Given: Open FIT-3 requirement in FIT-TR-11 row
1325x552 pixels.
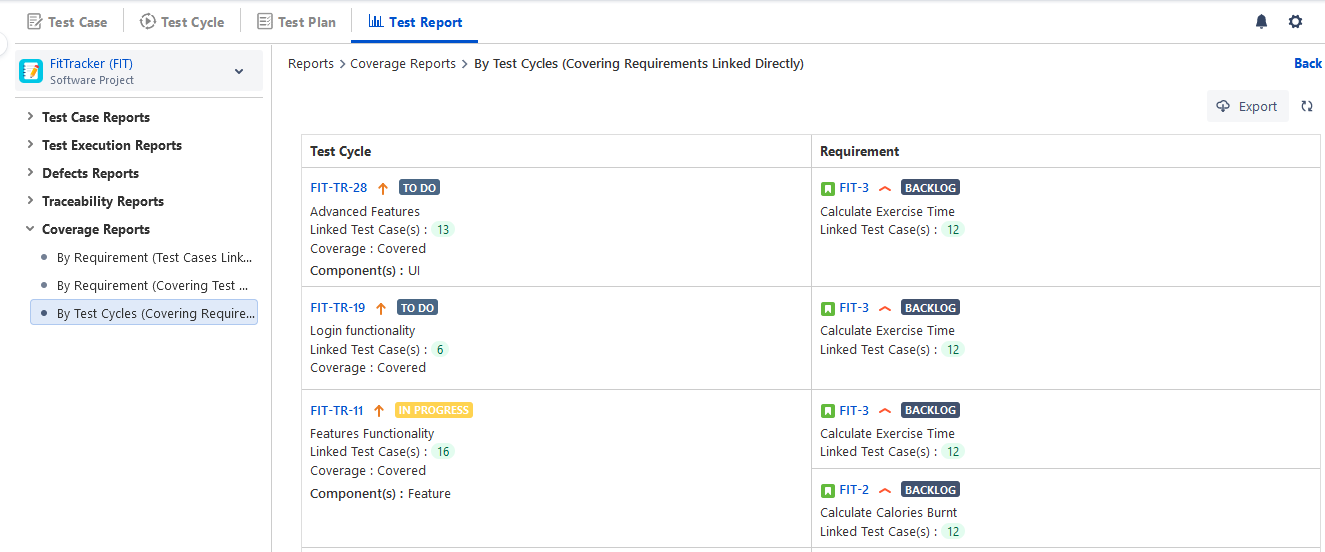Looking at the screenshot, I should 854,410.
